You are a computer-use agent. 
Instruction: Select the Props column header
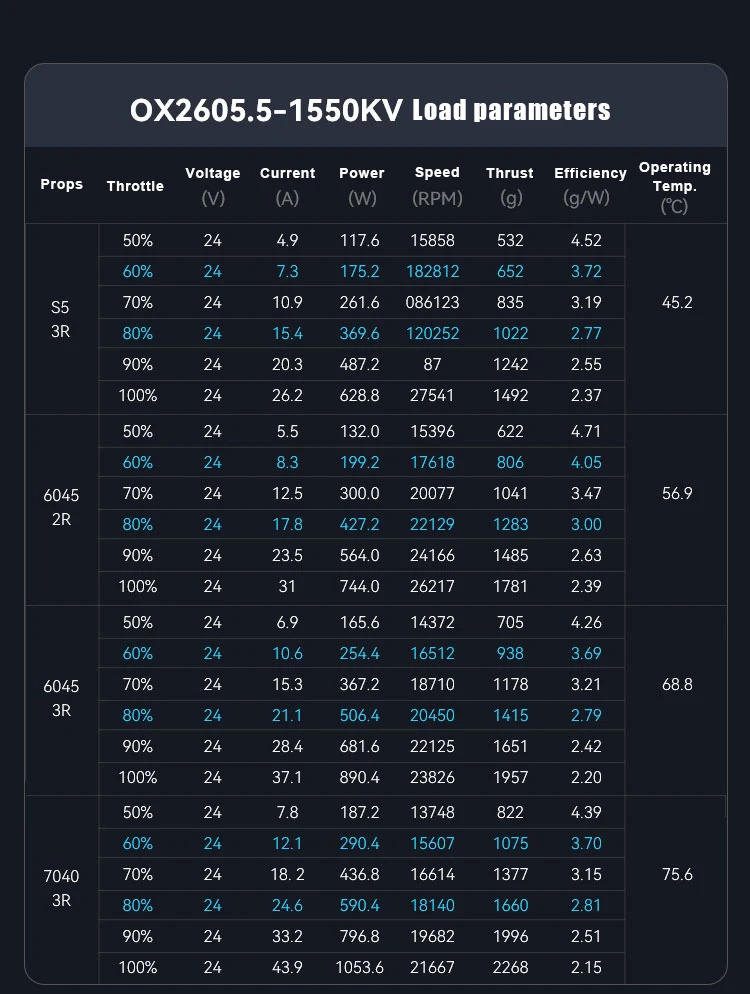(62, 185)
